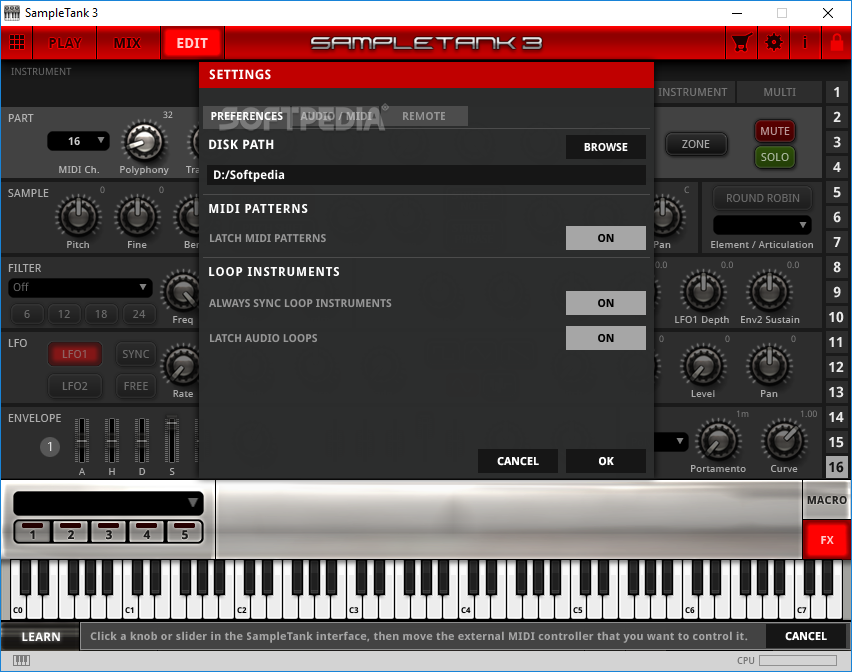The image size is (852, 672).
Task: Open the MIDI Ch. 16 dropdown
Action: (78, 141)
